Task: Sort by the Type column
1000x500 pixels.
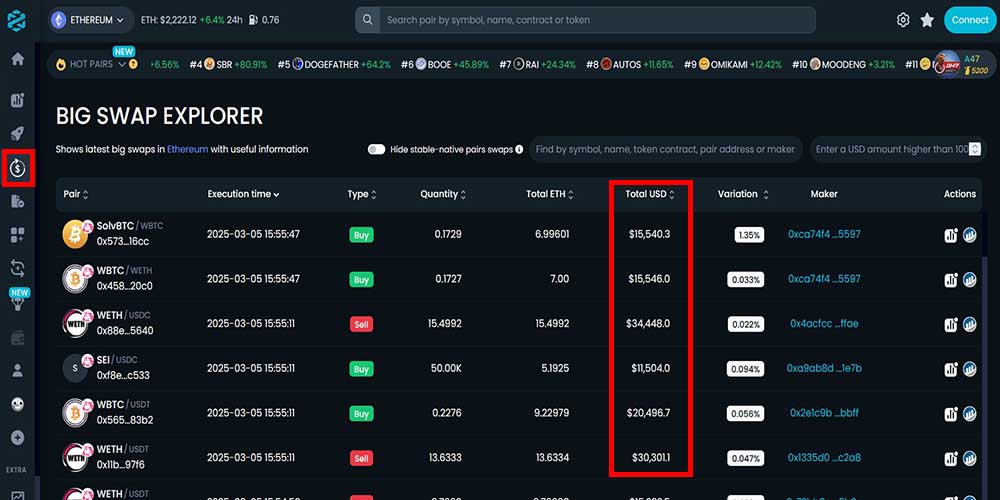Action: tap(362, 194)
